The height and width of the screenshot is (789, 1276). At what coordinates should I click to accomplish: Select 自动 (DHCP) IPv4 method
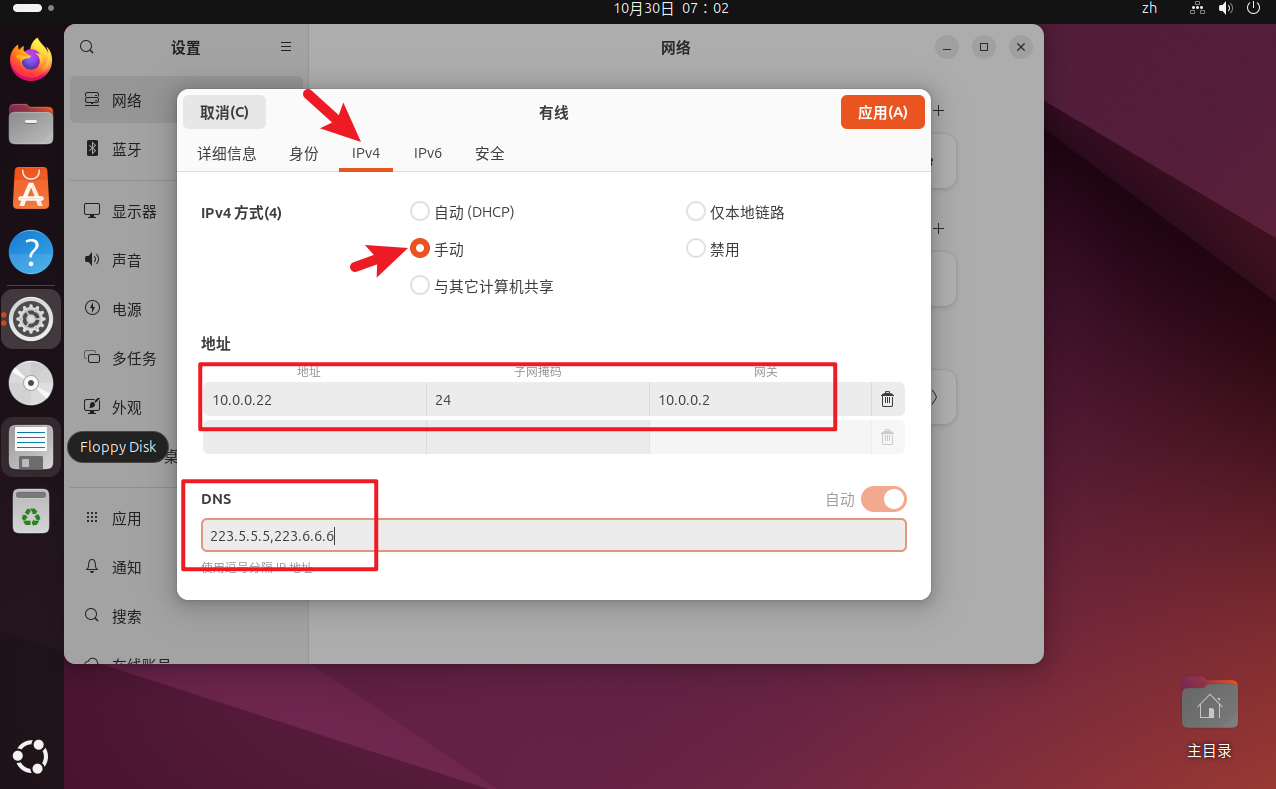[420, 212]
